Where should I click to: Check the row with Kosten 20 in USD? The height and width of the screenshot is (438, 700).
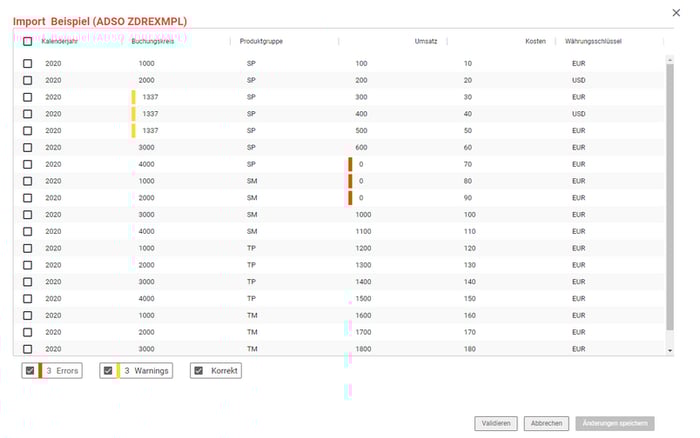pos(28,80)
